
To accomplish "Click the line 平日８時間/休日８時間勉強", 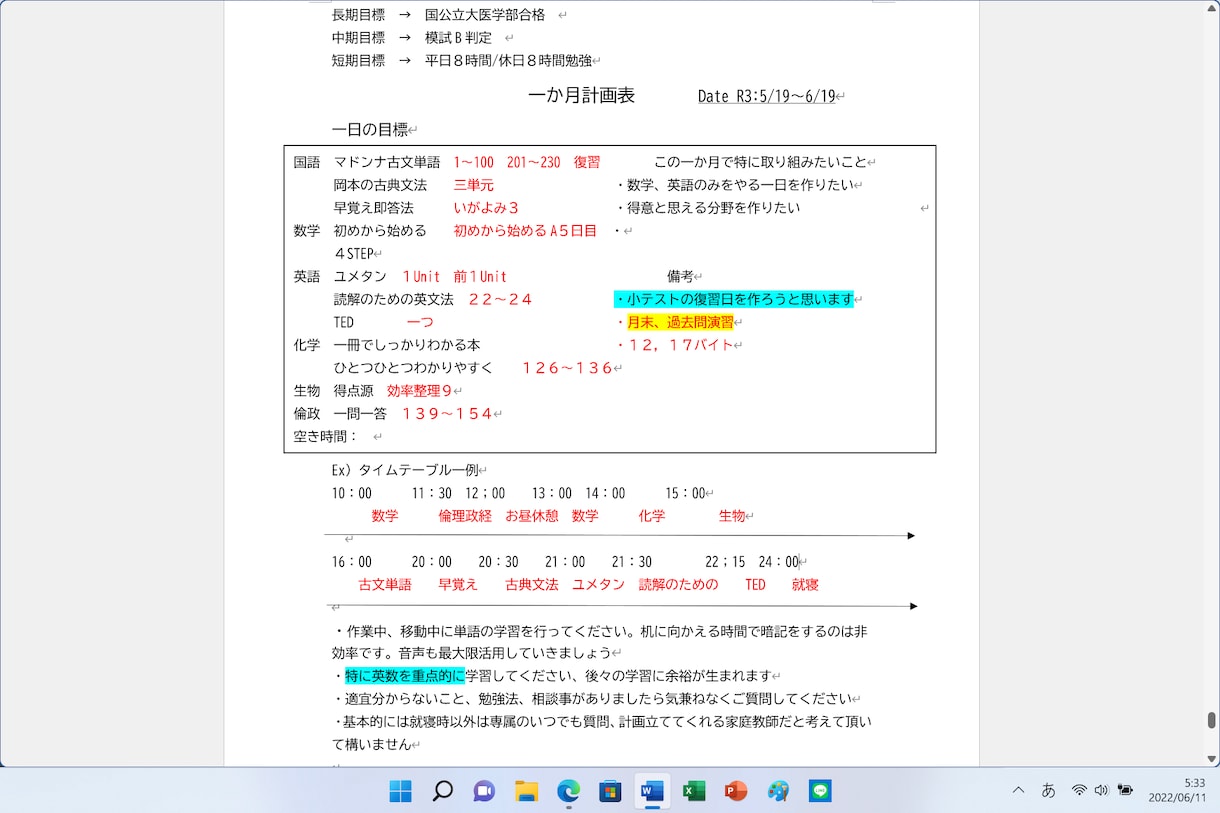I will pyautogui.click(x=508, y=61).
